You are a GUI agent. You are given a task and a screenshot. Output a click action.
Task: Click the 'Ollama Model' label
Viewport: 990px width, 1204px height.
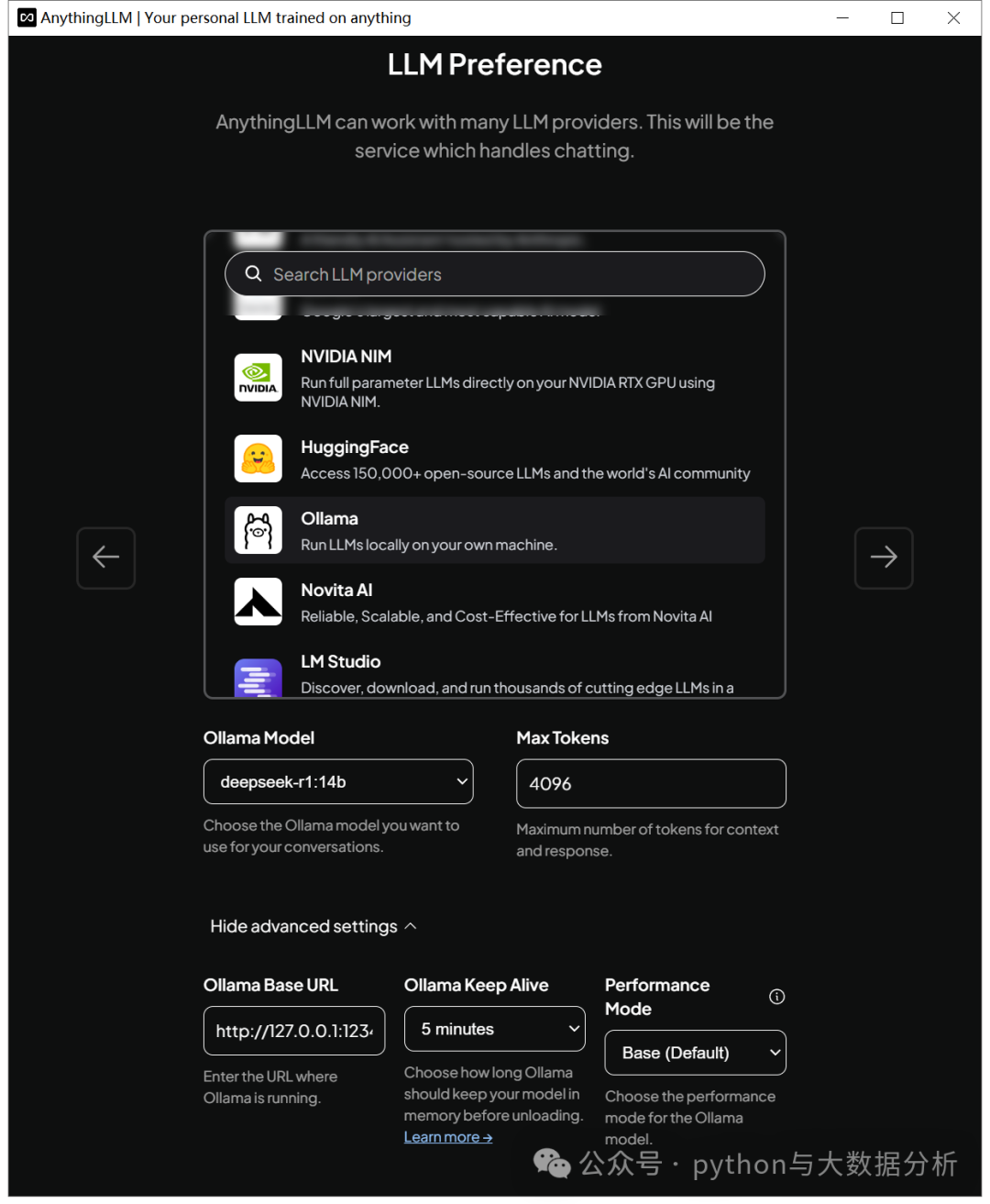pos(258,738)
